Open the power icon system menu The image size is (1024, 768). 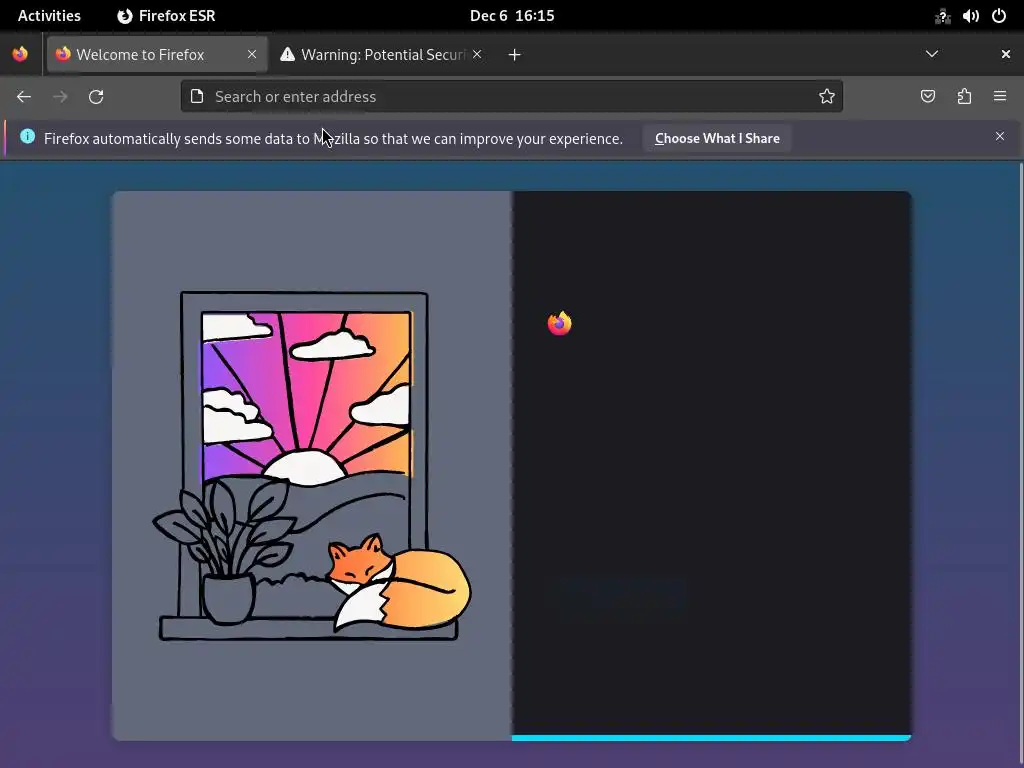tap(999, 16)
